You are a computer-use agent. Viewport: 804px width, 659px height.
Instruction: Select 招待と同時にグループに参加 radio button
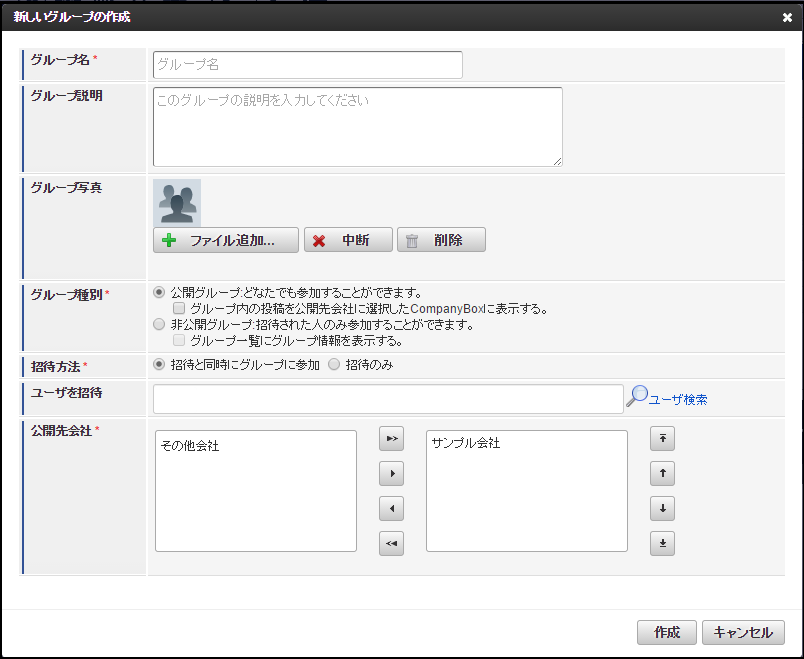click(159, 365)
